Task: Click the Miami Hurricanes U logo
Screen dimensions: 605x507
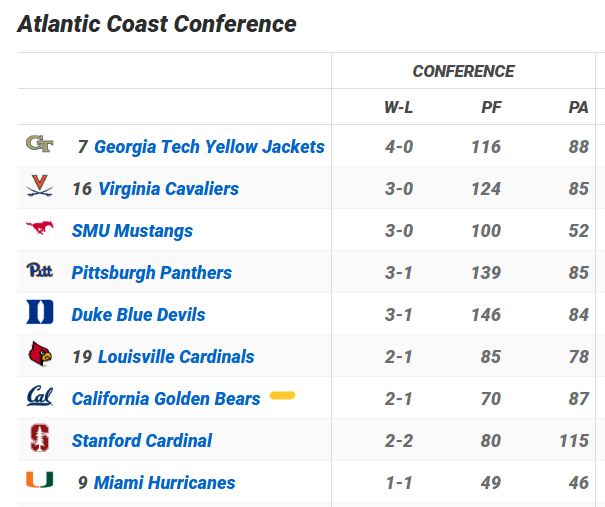Action: pyautogui.click(x=40, y=481)
